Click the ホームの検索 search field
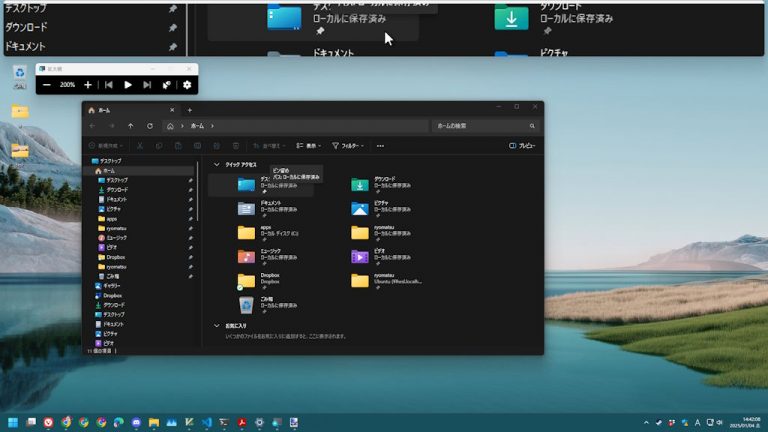The image size is (768, 432). coord(485,126)
